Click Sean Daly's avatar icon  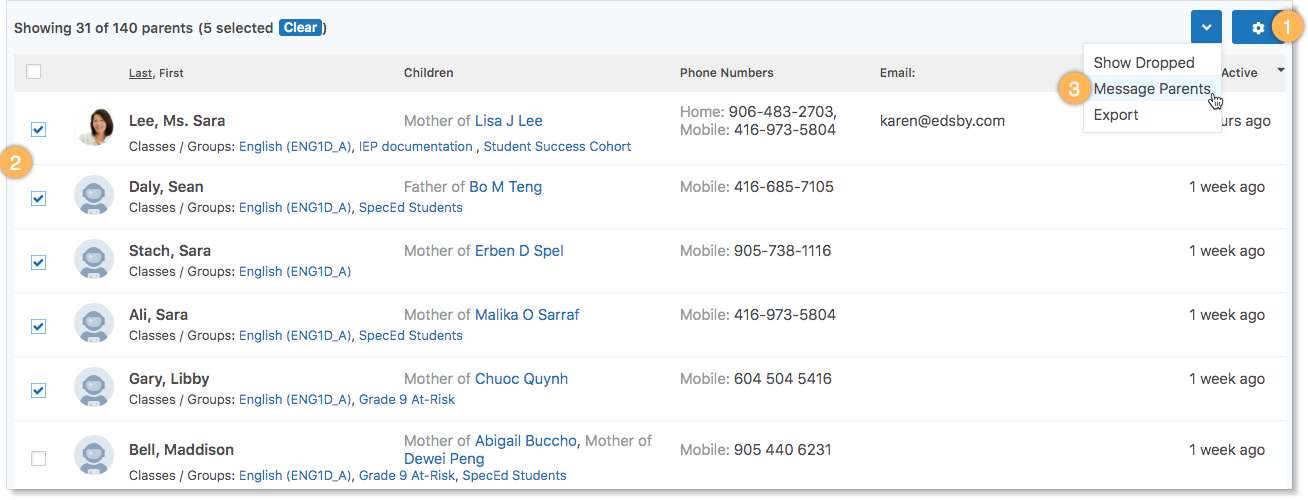click(x=94, y=195)
